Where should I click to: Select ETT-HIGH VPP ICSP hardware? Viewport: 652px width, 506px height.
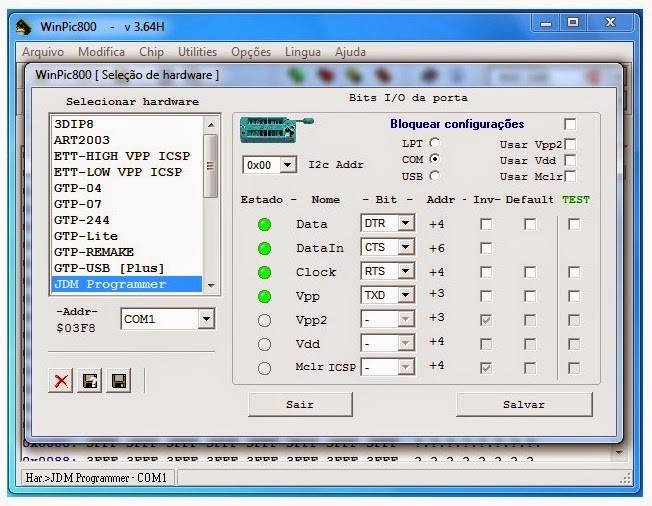127,156
